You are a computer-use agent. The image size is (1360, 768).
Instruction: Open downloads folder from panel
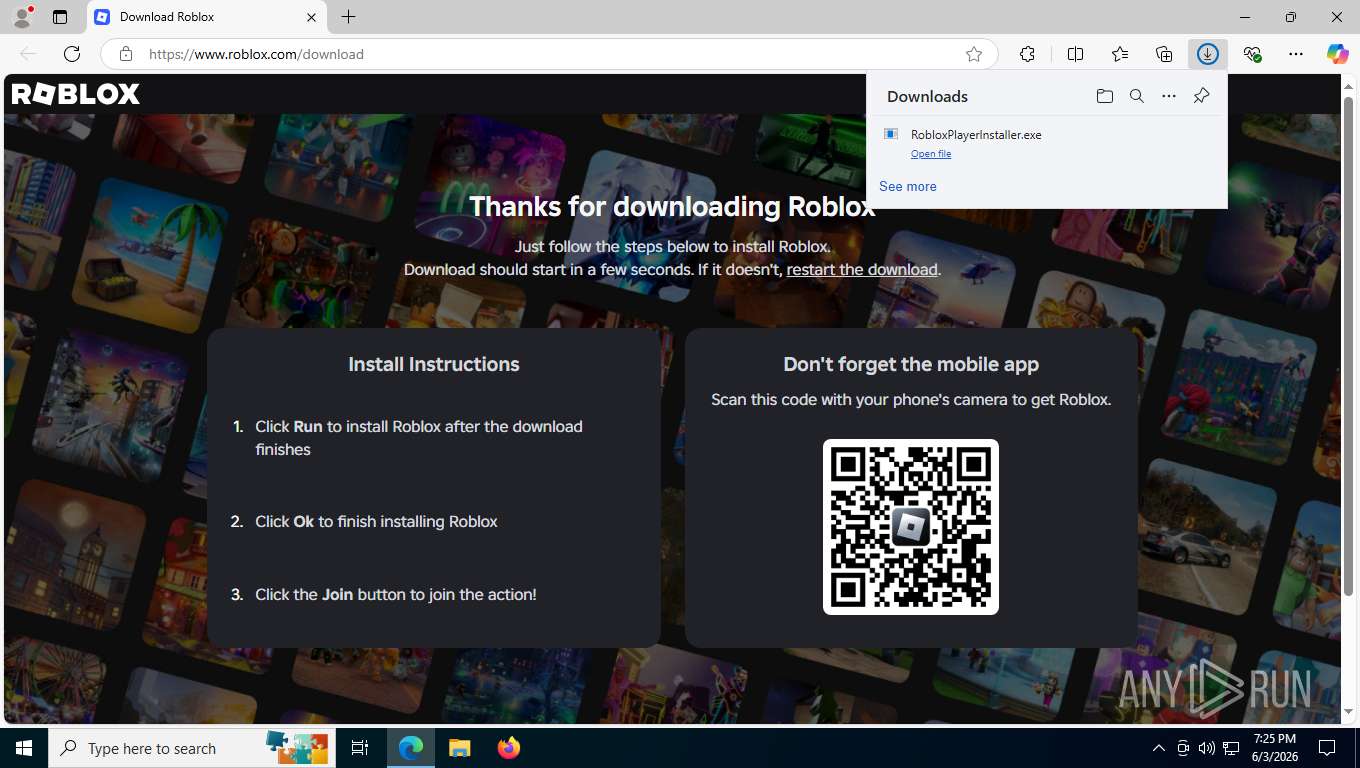1105,96
